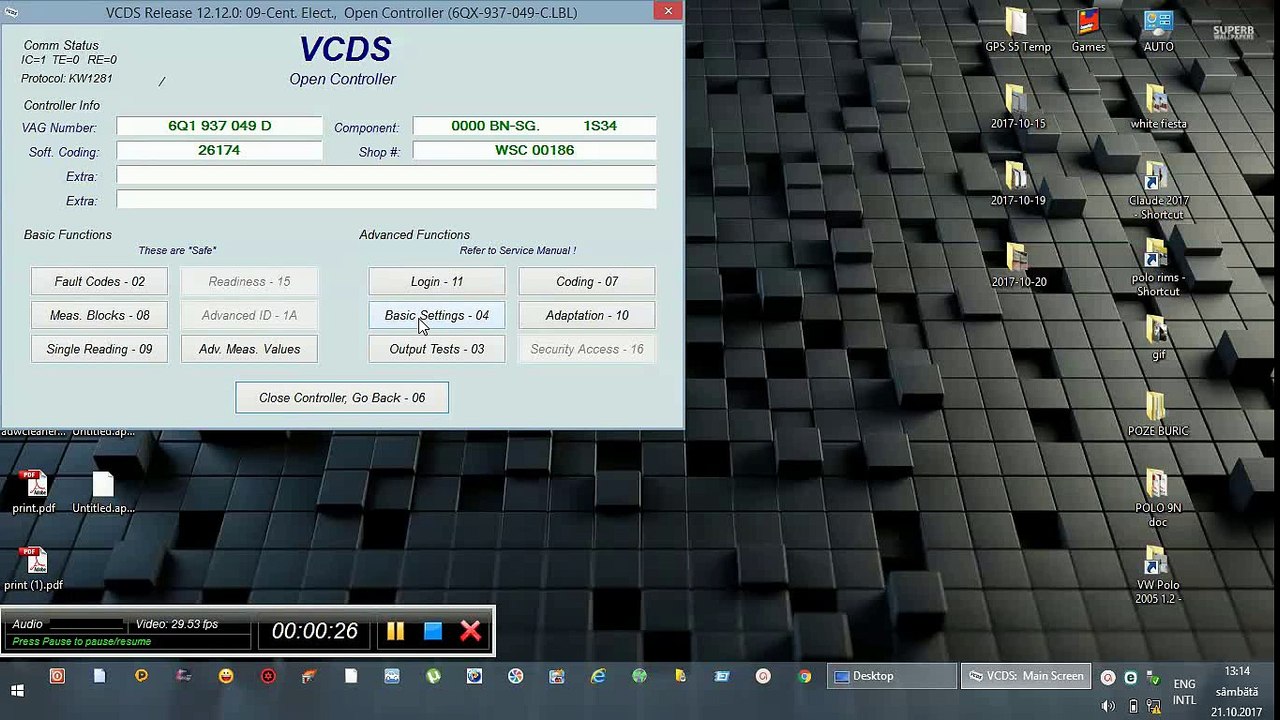Select the 2017-10-19 folder
The height and width of the screenshot is (720, 1280).
[x=1018, y=185]
